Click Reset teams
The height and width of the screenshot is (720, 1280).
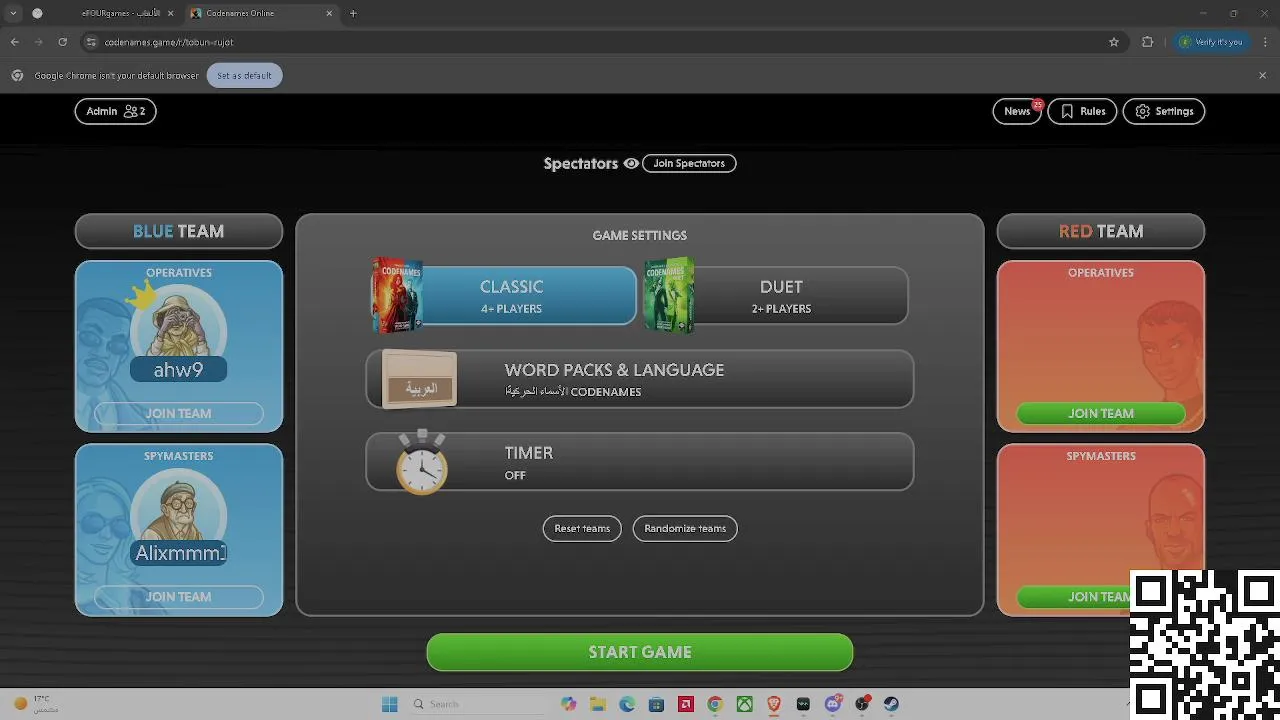coord(582,528)
